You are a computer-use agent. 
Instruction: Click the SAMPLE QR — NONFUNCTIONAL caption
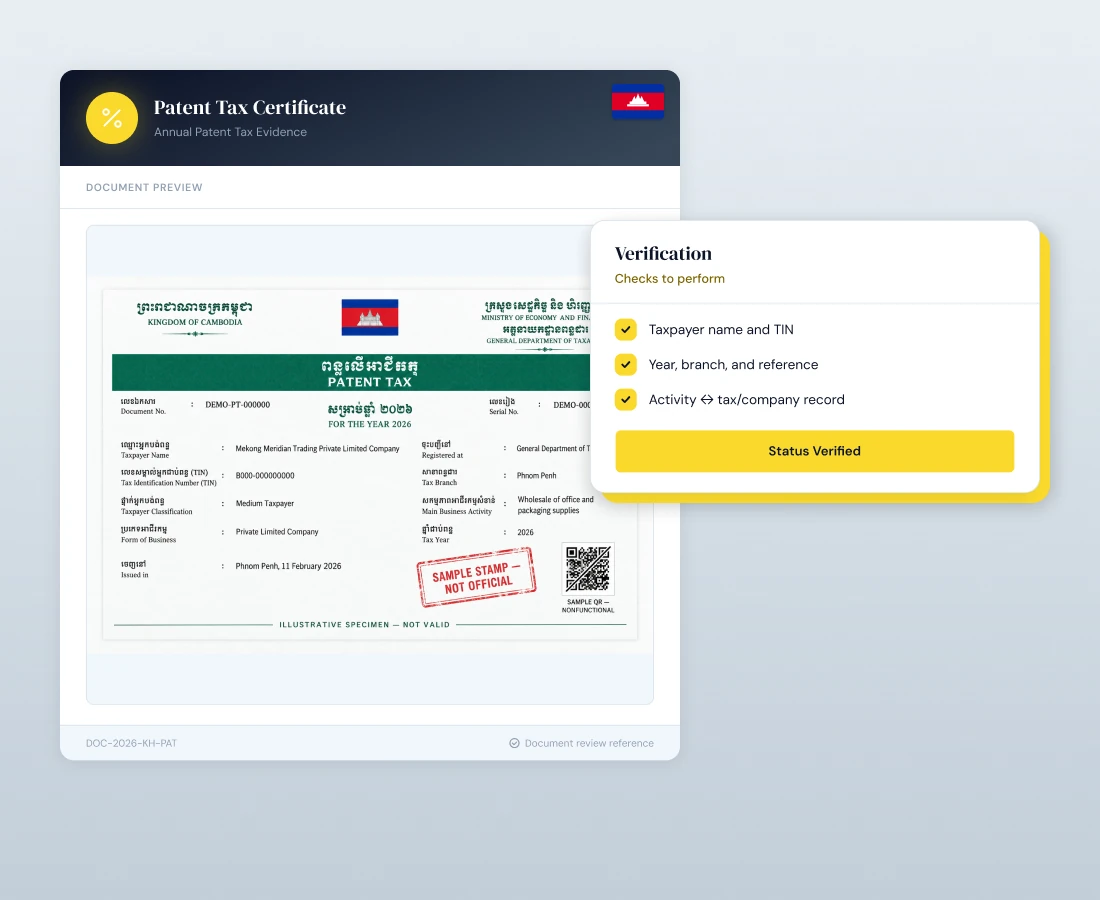coord(588,606)
